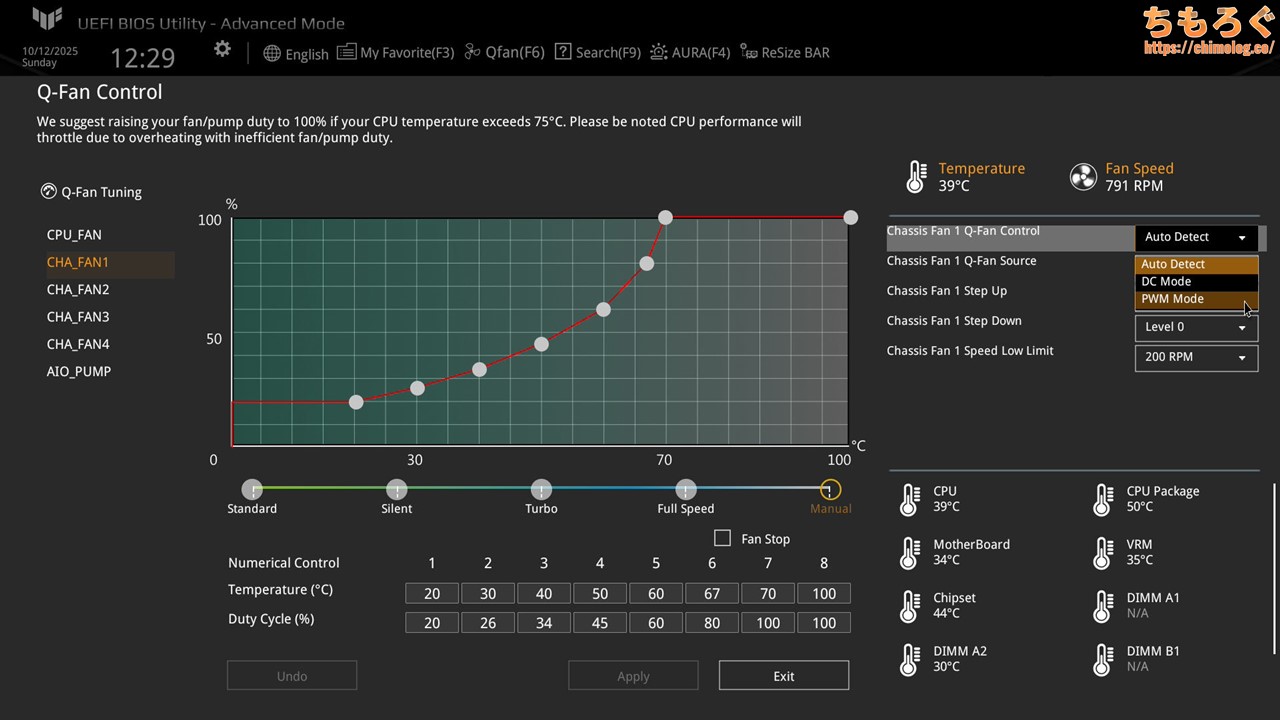Screen dimensions: 1280x720
Task: Open the English language globe icon
Action: coord(272,53)
